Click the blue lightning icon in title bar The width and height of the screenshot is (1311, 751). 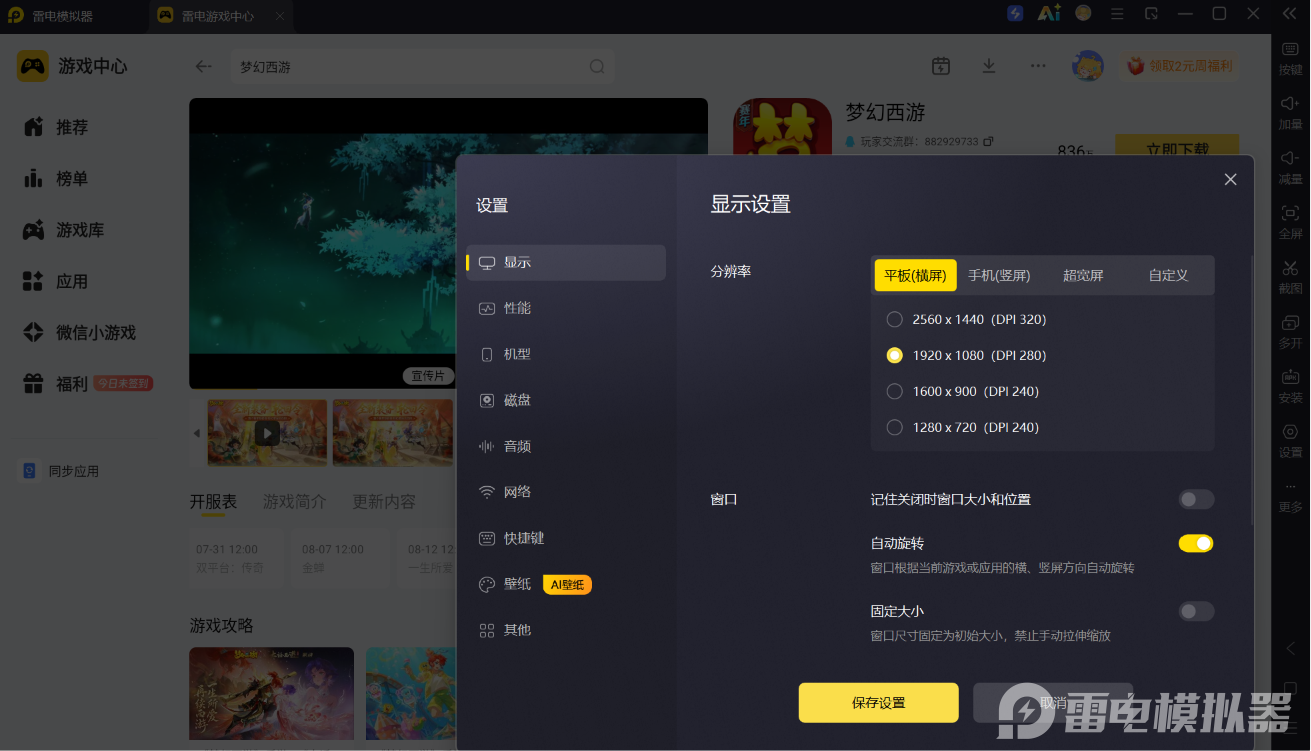pos(1015,14)
